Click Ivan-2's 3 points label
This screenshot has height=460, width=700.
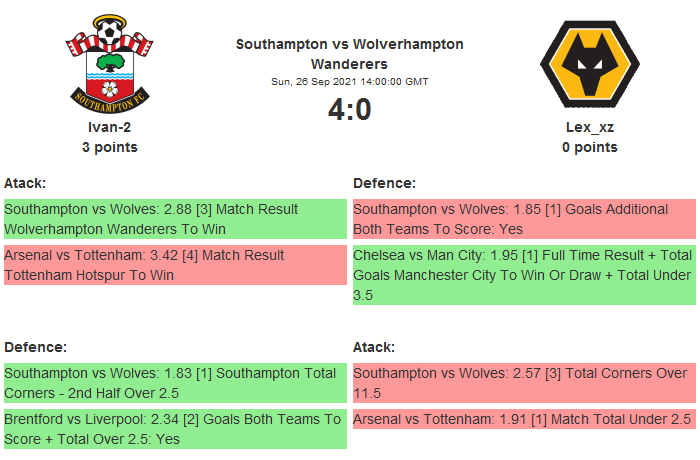[x=110, y=147]
